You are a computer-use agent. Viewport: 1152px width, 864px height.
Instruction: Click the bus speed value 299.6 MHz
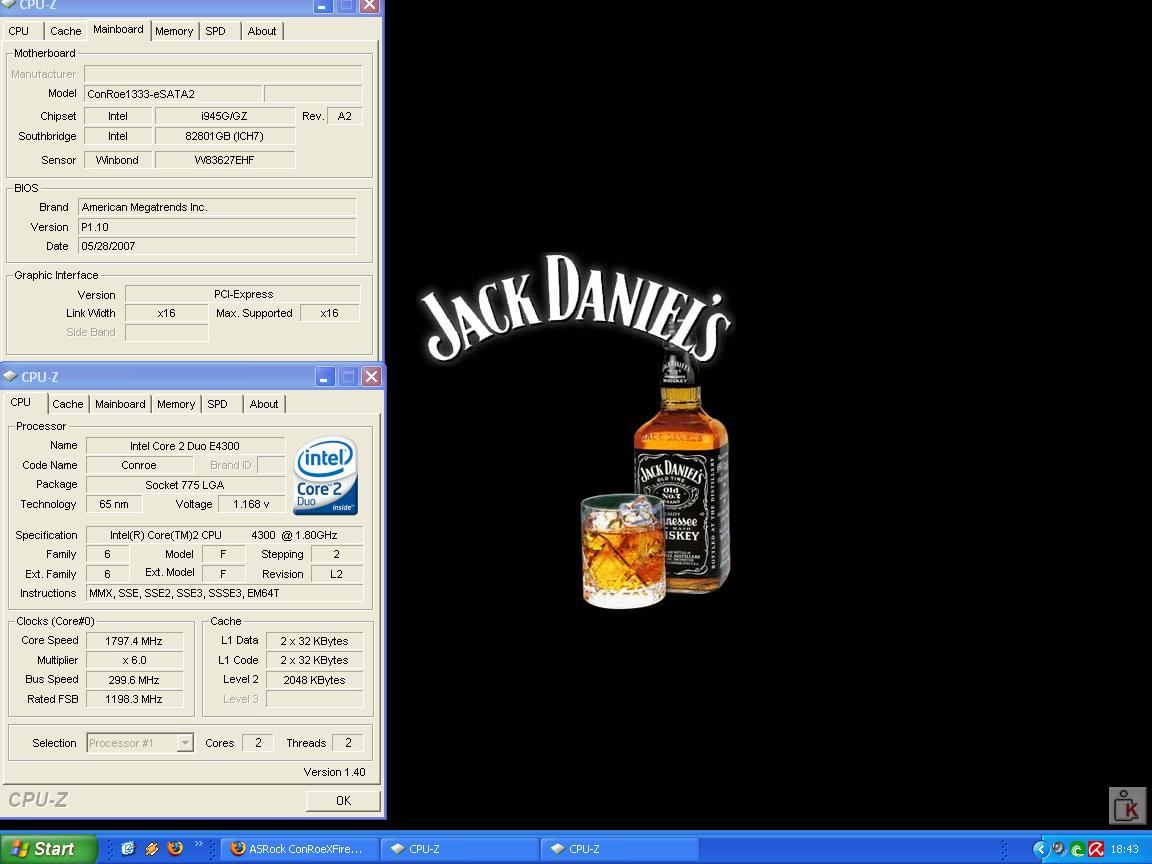[134, 680]
